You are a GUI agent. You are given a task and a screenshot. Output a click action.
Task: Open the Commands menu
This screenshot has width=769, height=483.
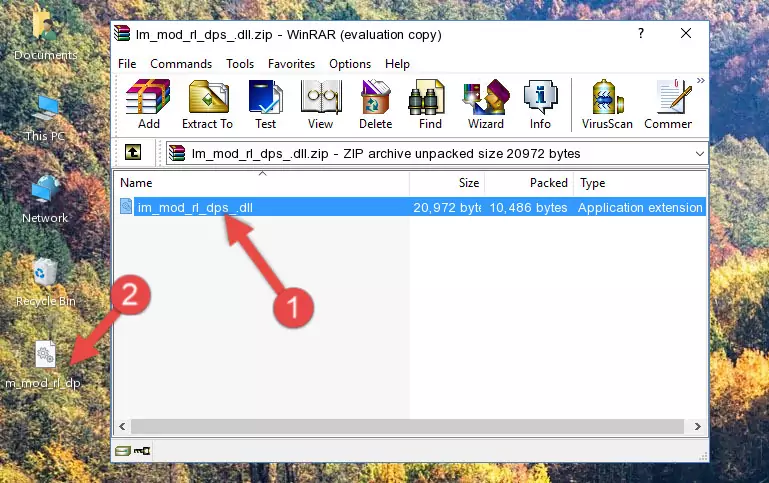181,64
